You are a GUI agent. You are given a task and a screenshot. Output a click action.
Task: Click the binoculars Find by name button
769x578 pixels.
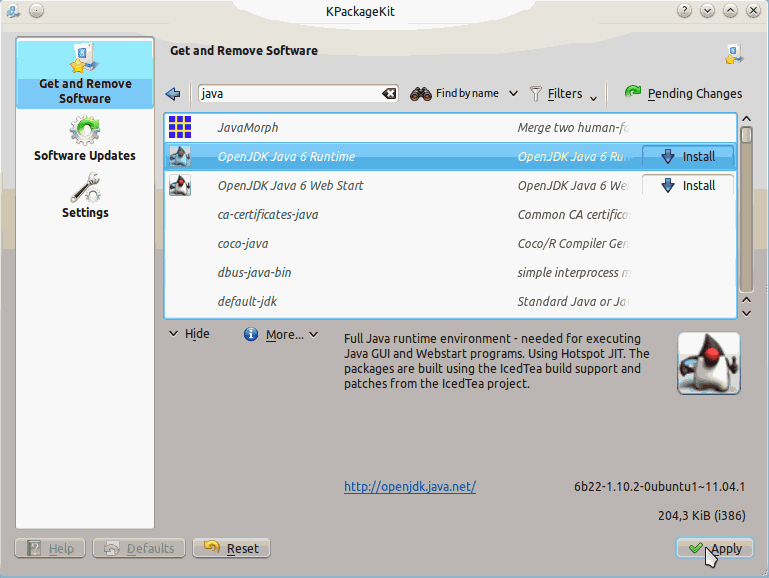coord(454,93)
